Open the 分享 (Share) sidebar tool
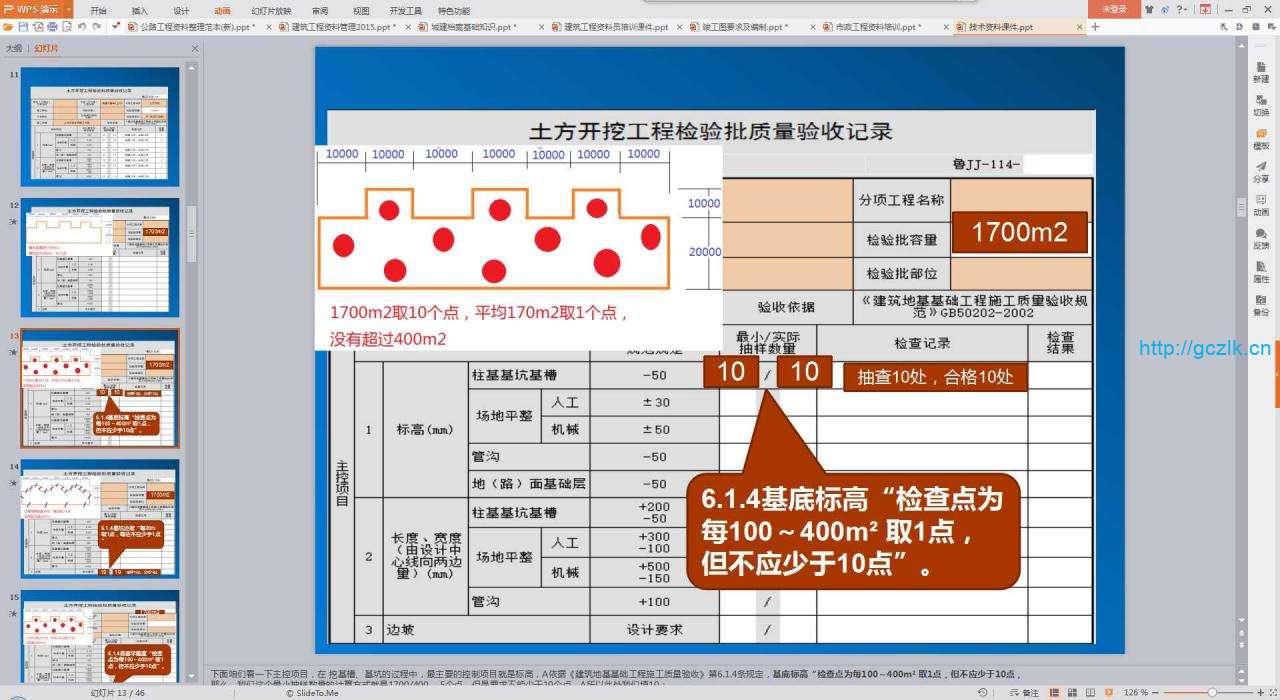The width and height of the screenshot is (1280, 700). pos(1260,171)
